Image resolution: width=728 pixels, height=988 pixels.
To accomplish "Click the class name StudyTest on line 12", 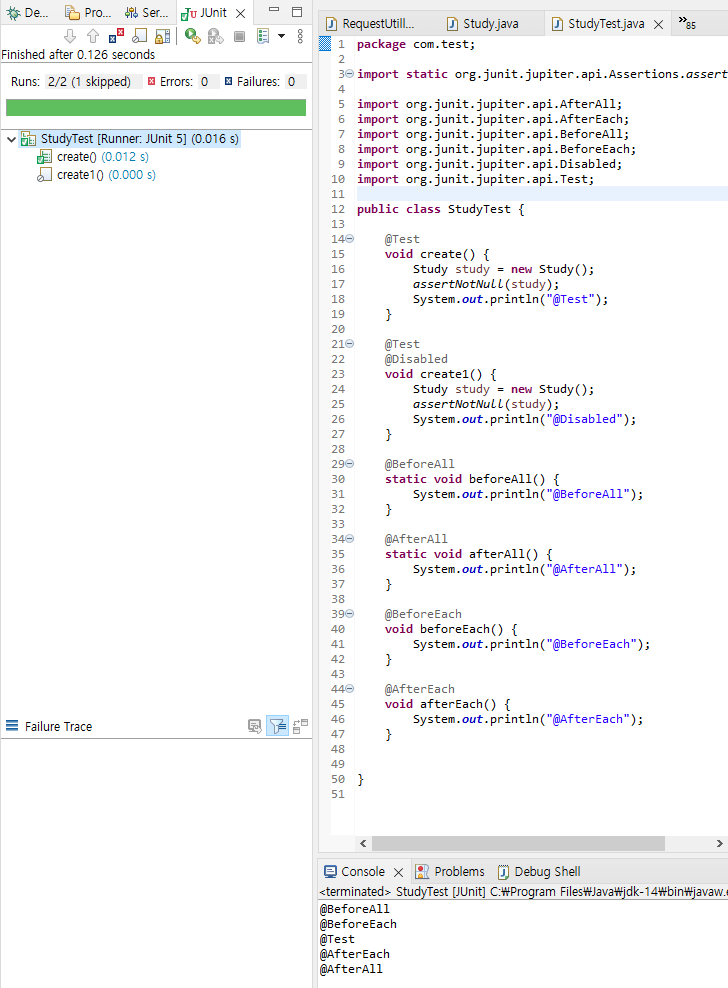I will tap(479, 209).
